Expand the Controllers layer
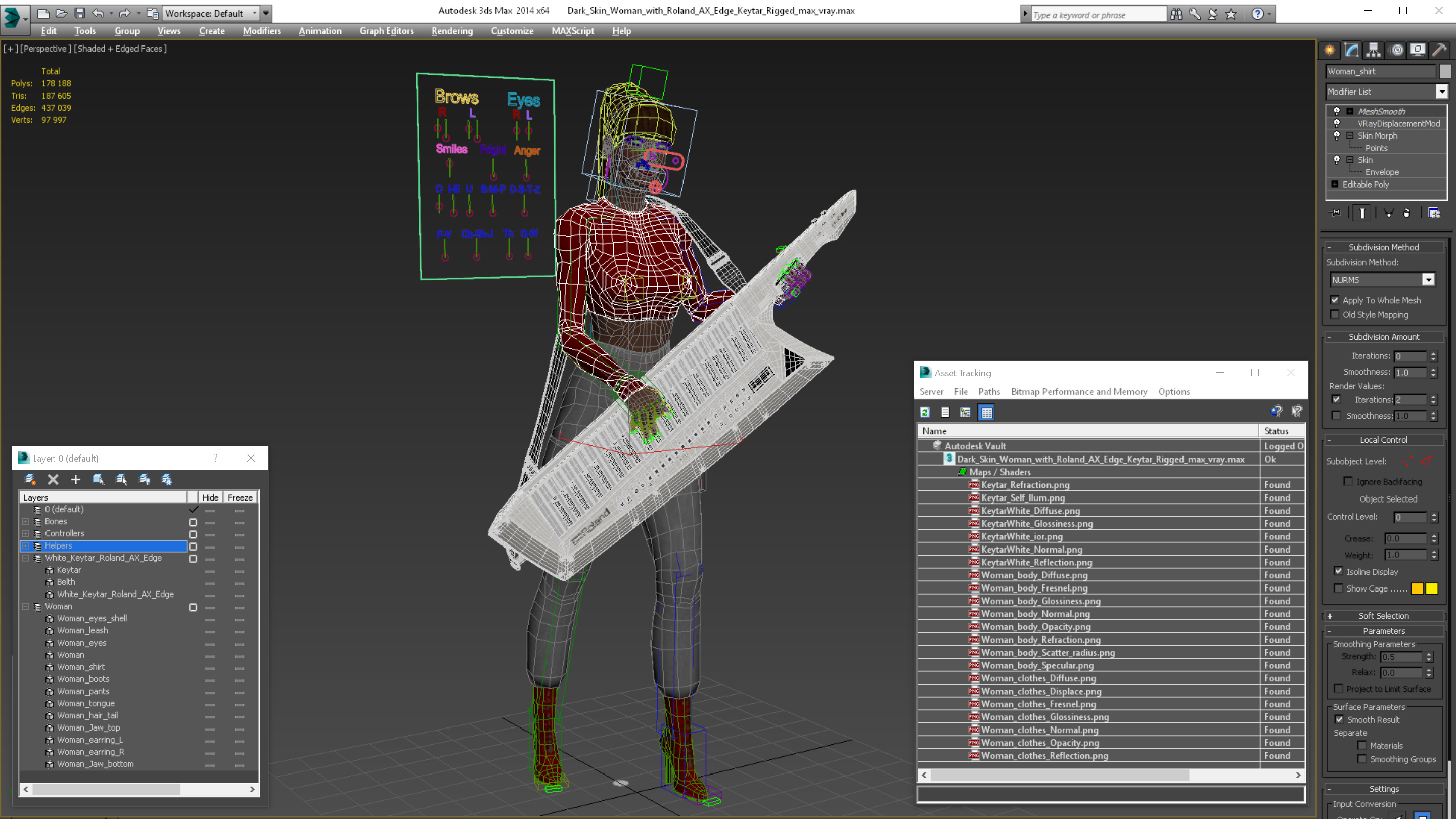Screen dimensions: 1456x819 25,533
